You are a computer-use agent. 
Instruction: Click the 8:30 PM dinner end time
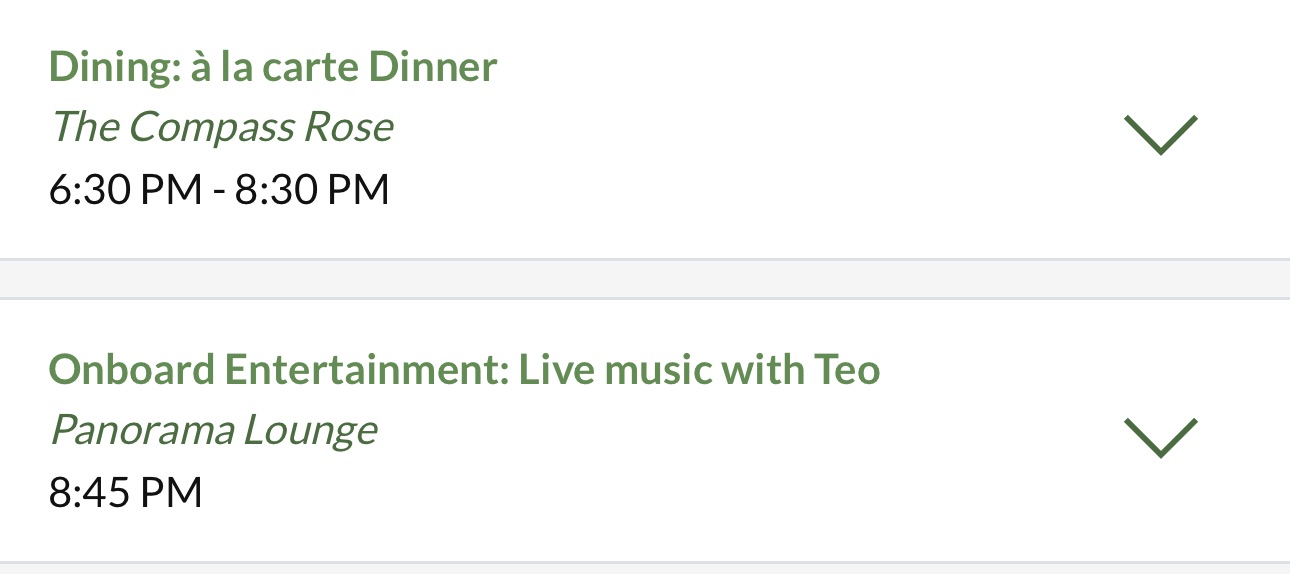(311, 189)
